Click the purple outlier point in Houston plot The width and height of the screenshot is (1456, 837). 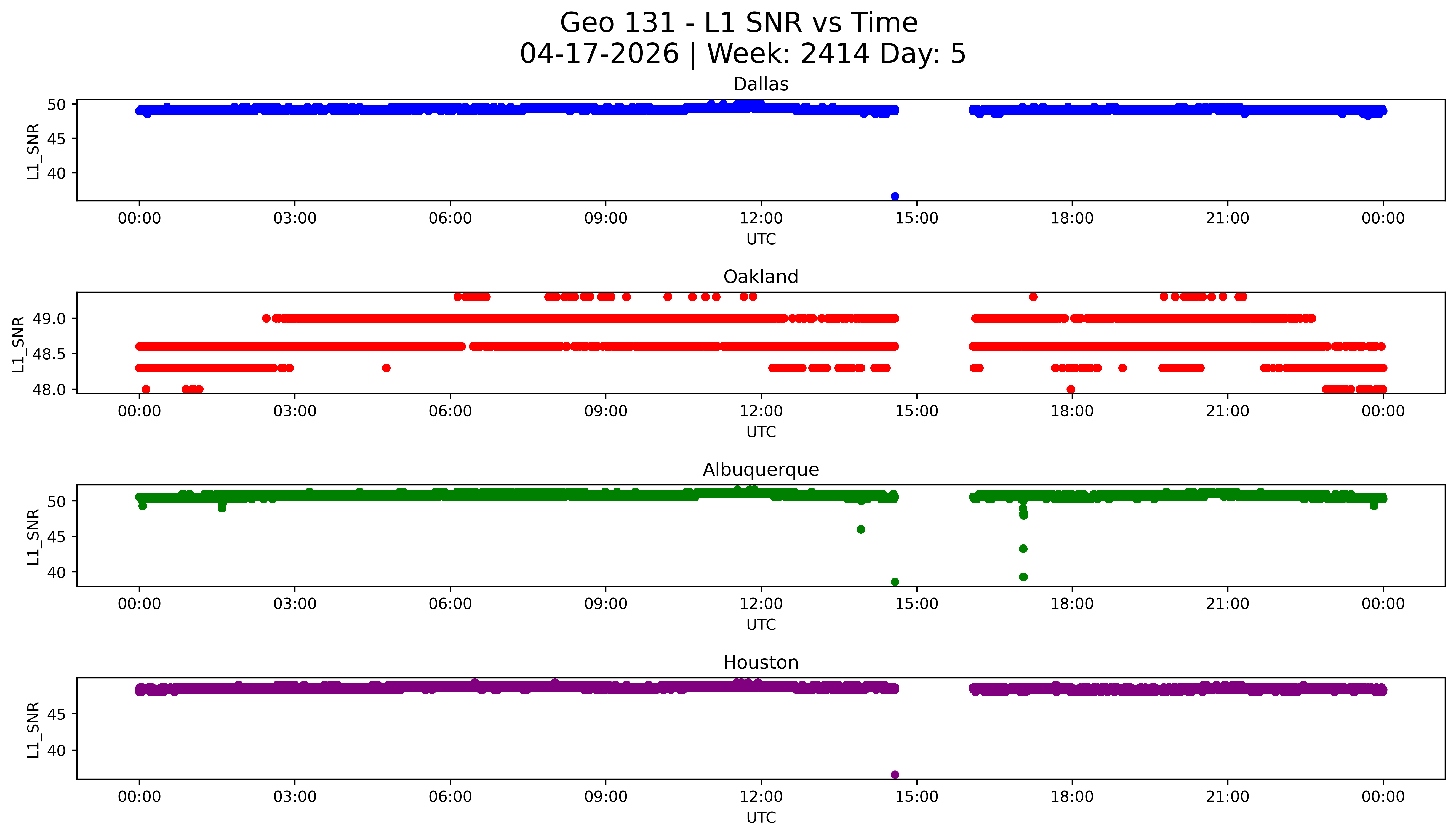895,774
